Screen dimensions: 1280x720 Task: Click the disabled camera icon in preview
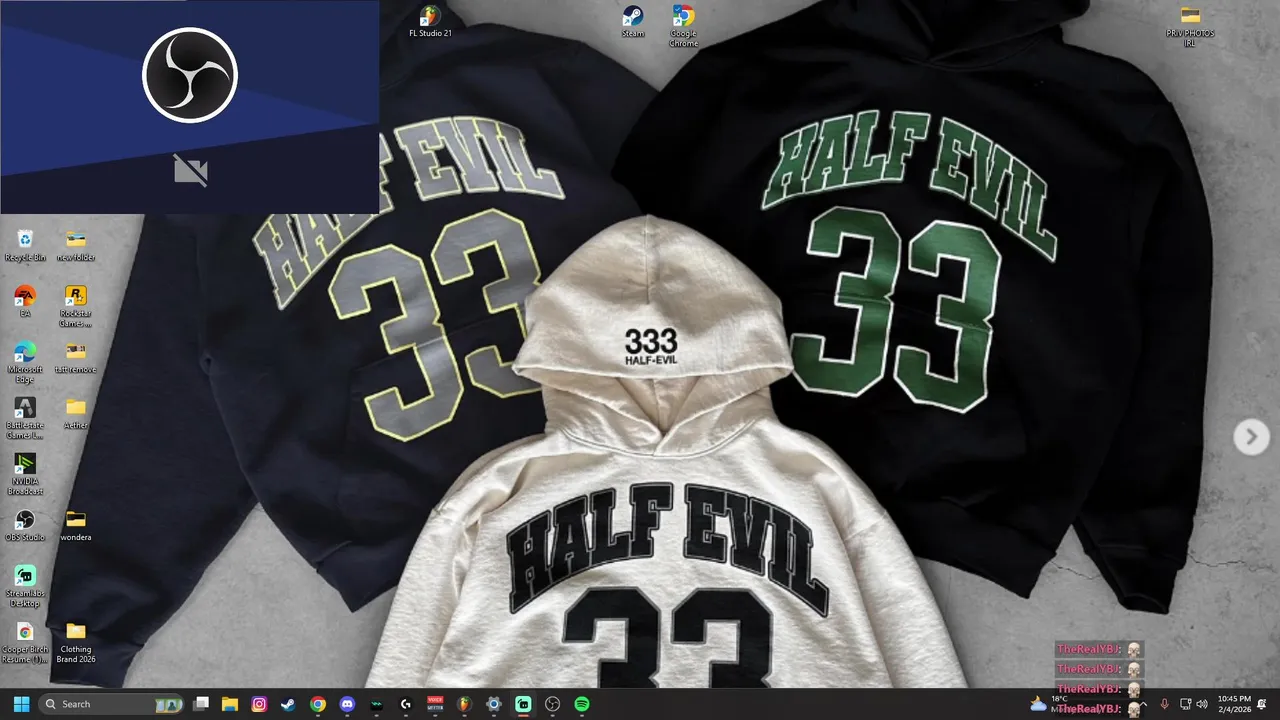pos(190,171)
